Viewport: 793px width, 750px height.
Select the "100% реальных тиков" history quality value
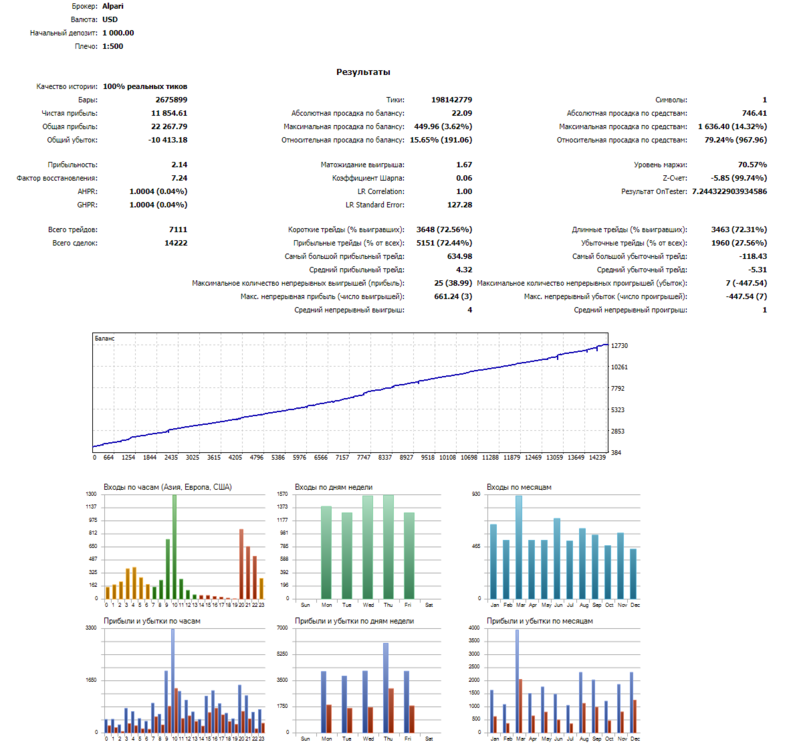(145, 86)
